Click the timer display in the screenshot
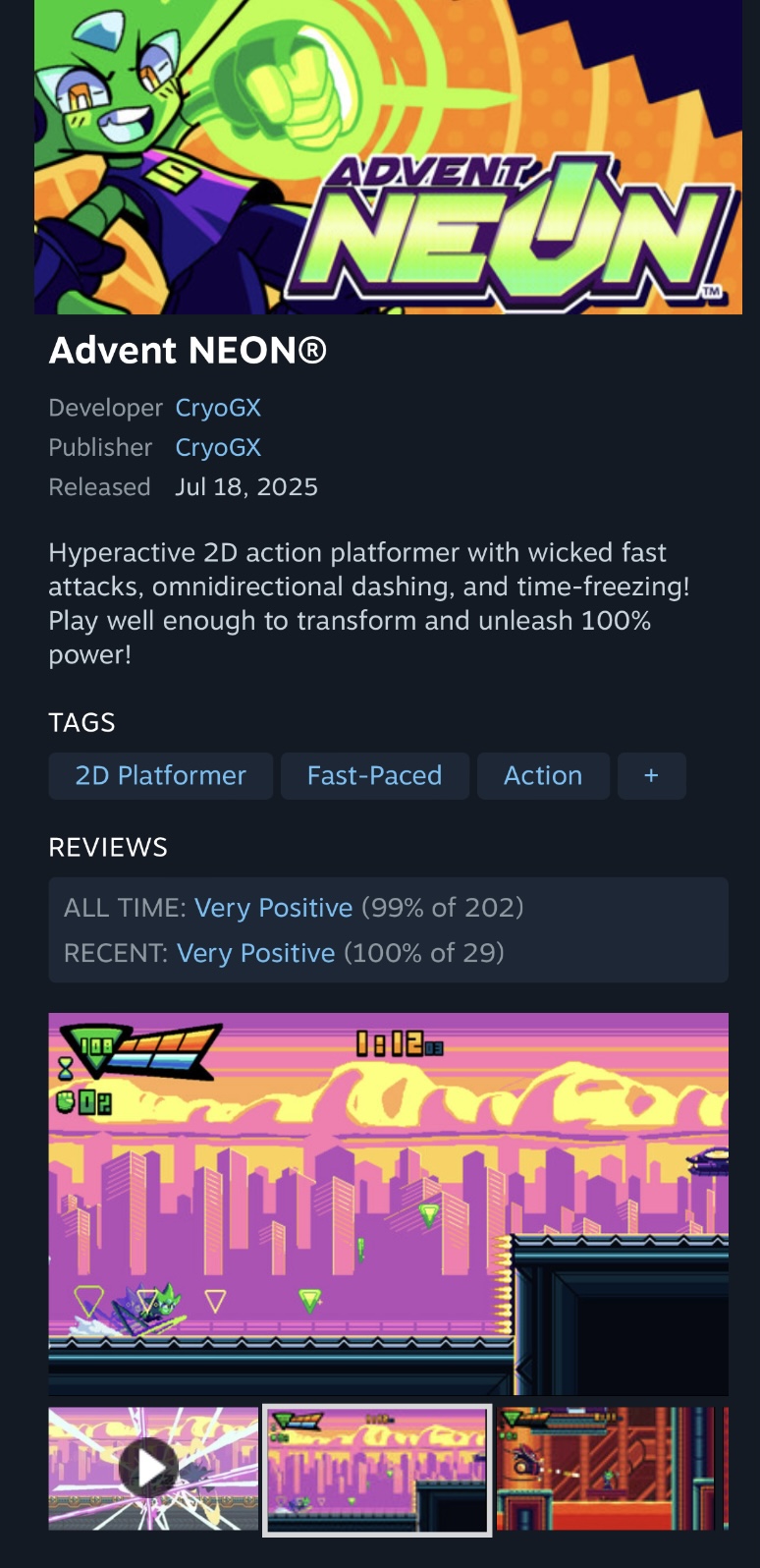 [x=400, y=1043]
